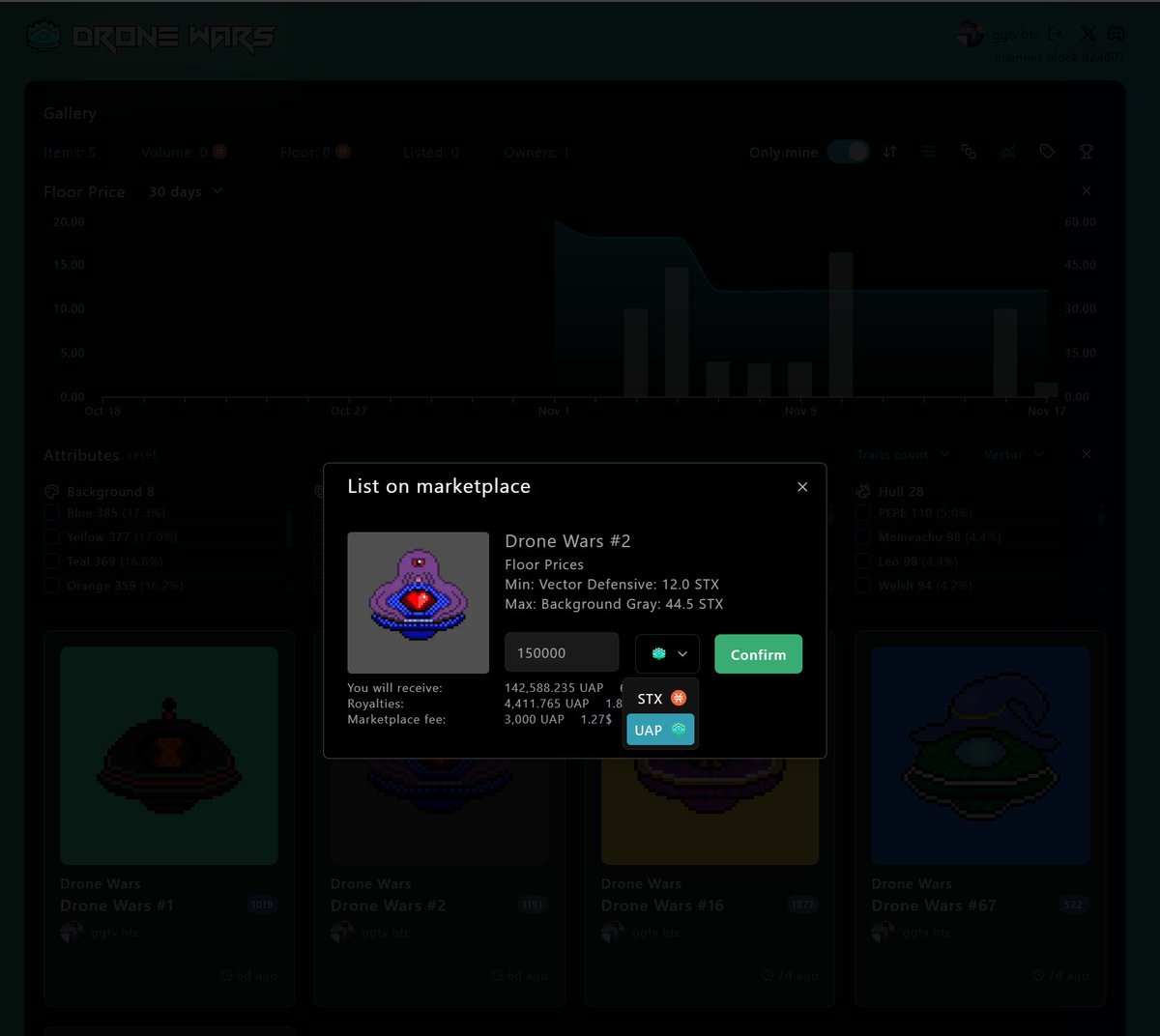Viewport: 1160px width, 1036px height.
Task: Click the "Max: Background Gray: 44.5 STX" text
Action: pyautogui.click(x=614, y=604)
